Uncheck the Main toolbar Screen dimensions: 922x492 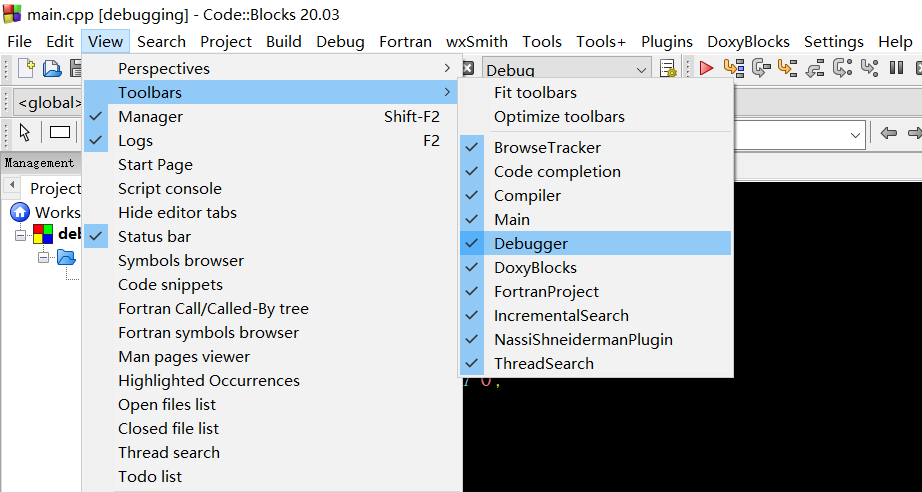(x=596, y=219)
